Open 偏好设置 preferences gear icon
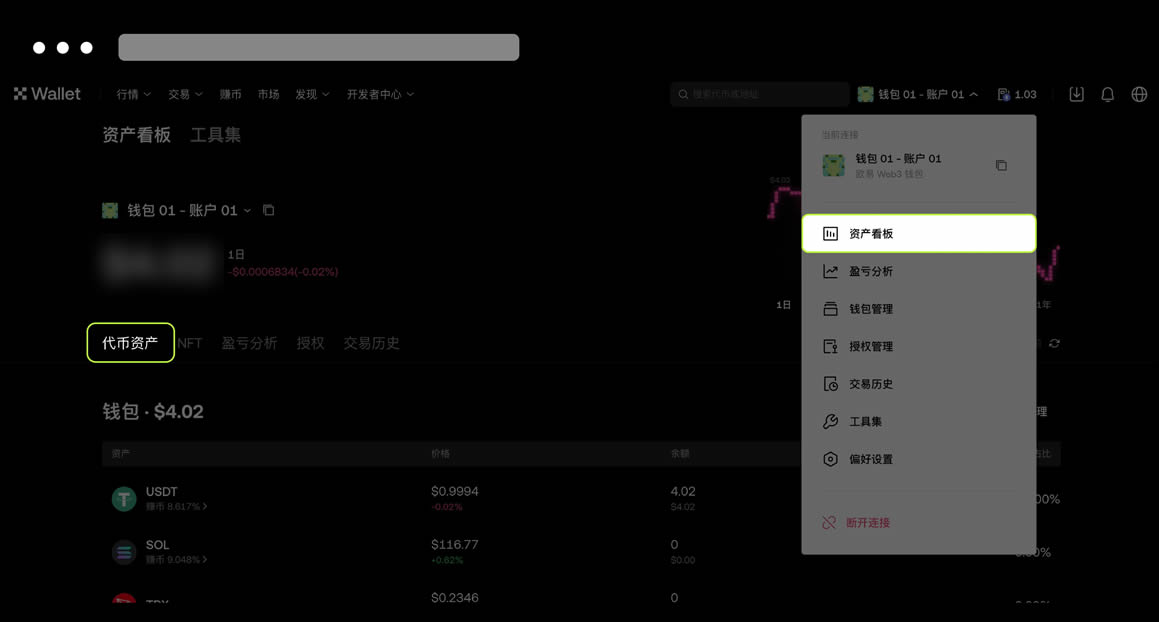1159x622 pixels. pyautogui.click(x=830, y=459)
